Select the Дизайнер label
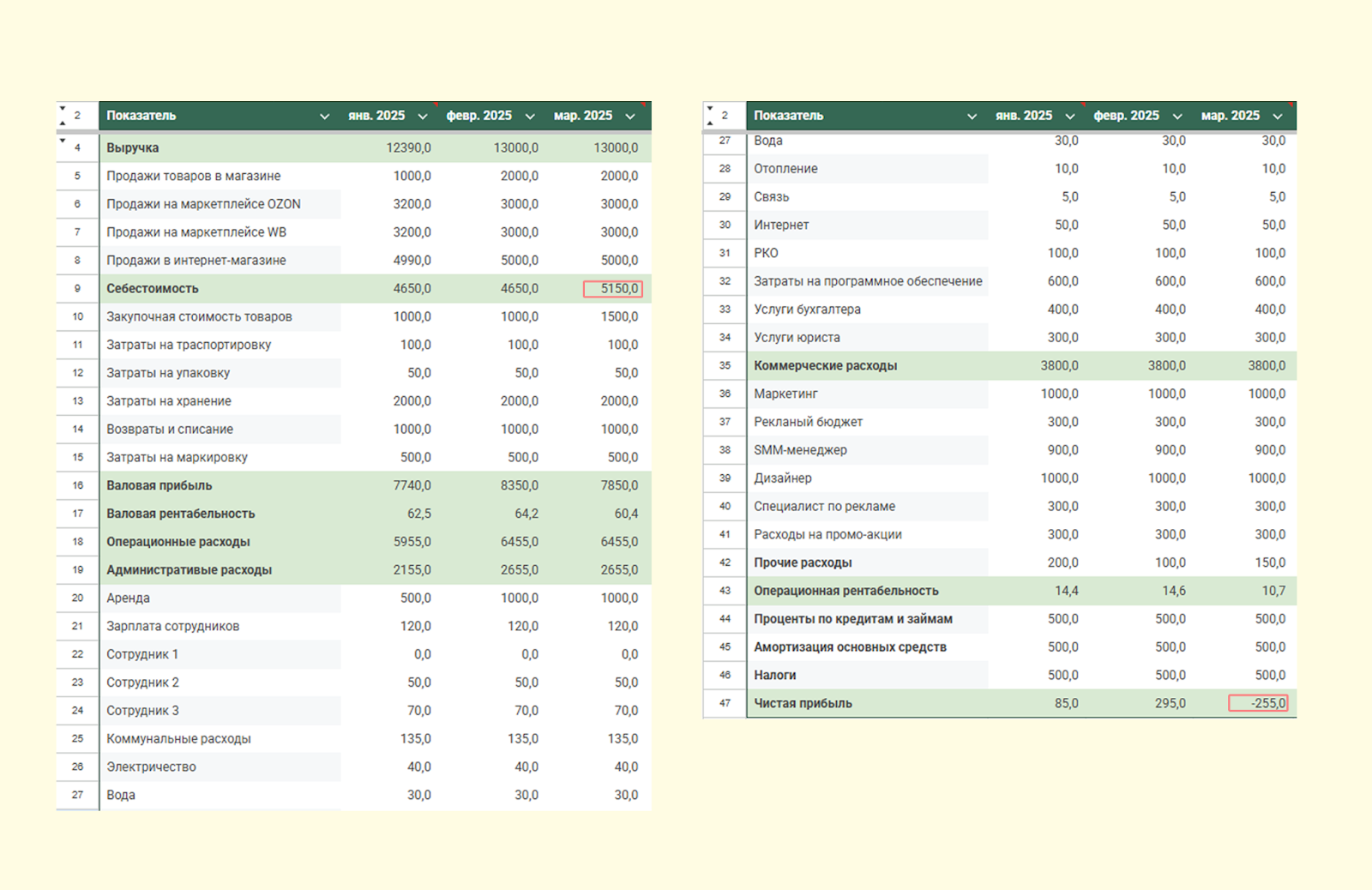The width and height of the screenshot is (1372, 890). 783,478
